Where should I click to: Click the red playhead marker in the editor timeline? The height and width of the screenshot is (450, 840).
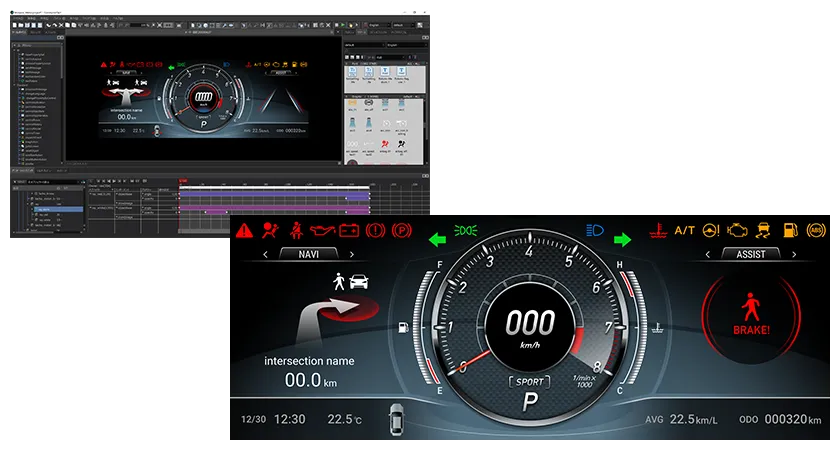(x=181, y=181)
